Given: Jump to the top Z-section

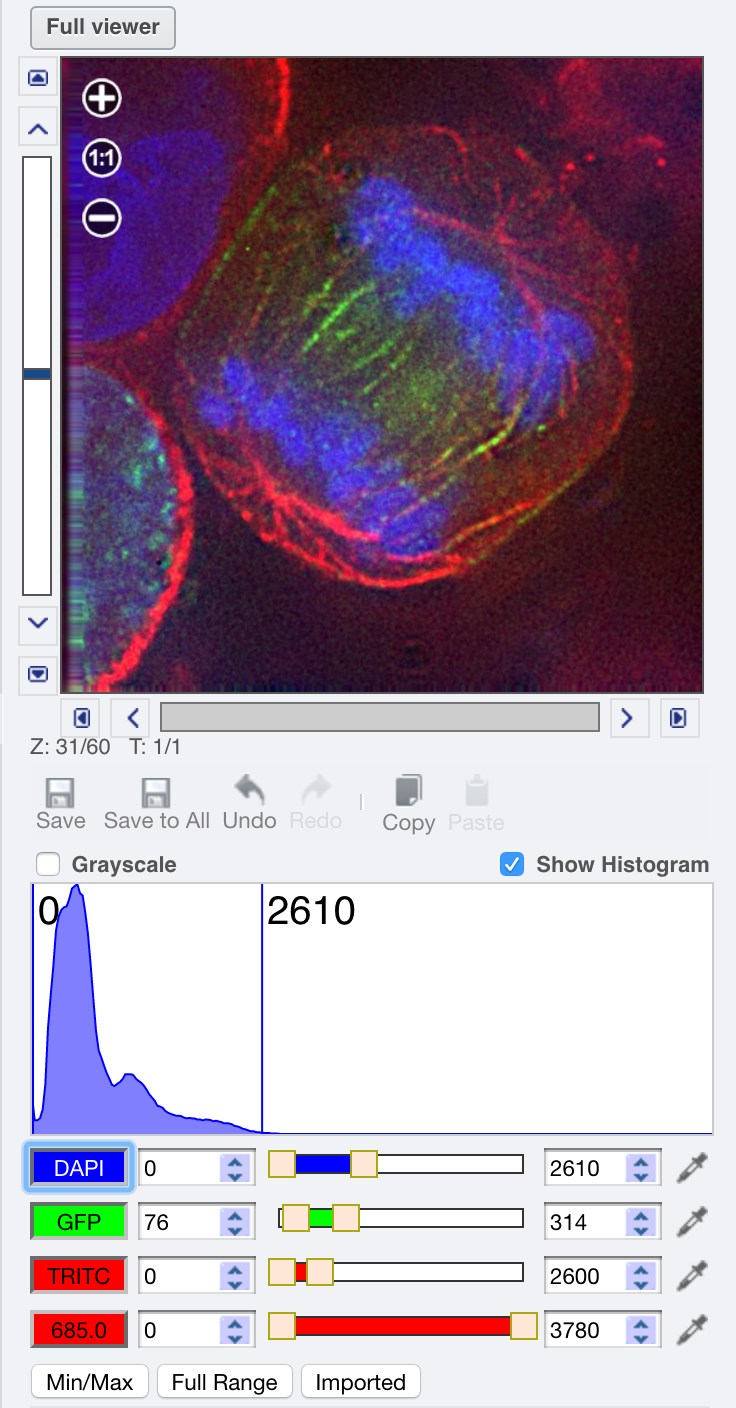Looking at the screenshot, I should coord(38,77).
